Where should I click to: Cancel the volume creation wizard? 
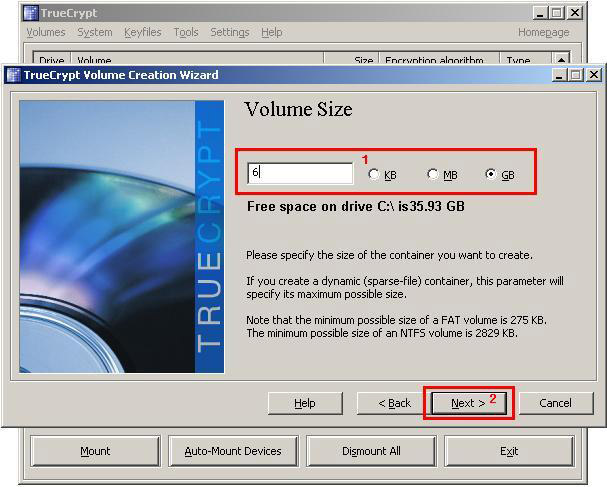pos(556,403)
